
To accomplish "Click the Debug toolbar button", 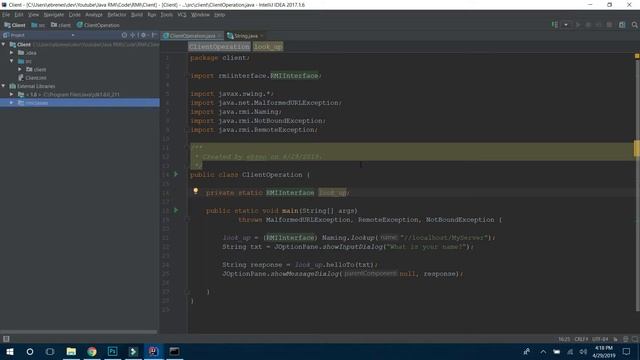I will (x=588, y=25).
